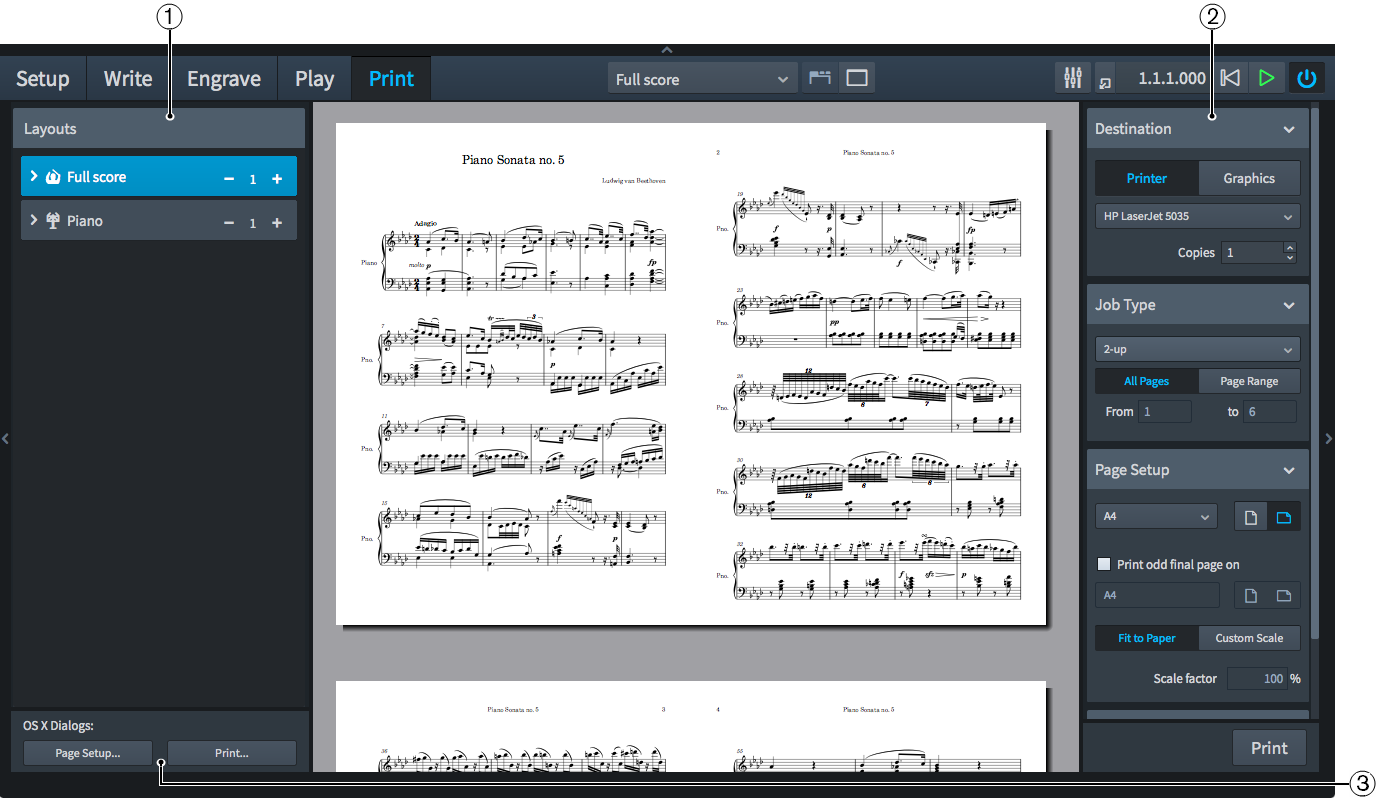Image resolution: width=1378 pixels, height=798 pixels.
Task: Collapse the toolbar with top arrow
Action: (667, 50)
